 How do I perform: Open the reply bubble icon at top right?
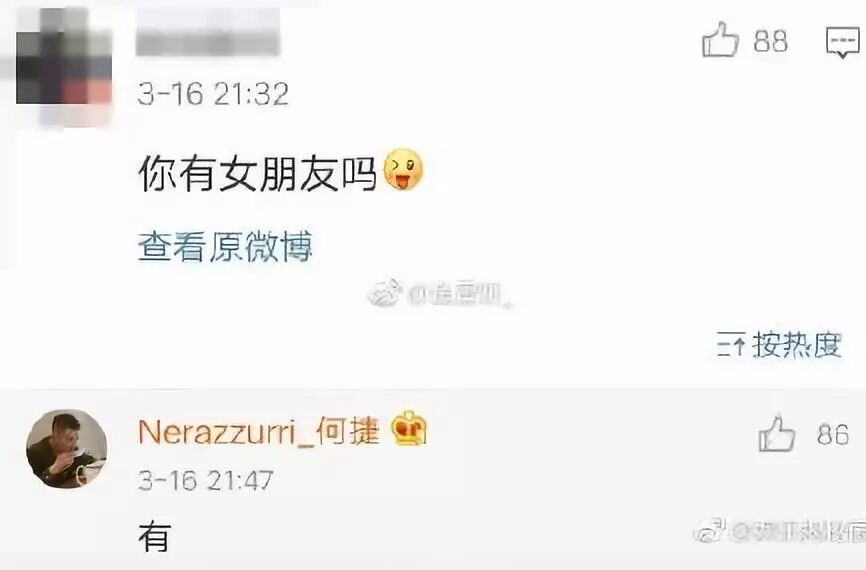tap(842, 42)
